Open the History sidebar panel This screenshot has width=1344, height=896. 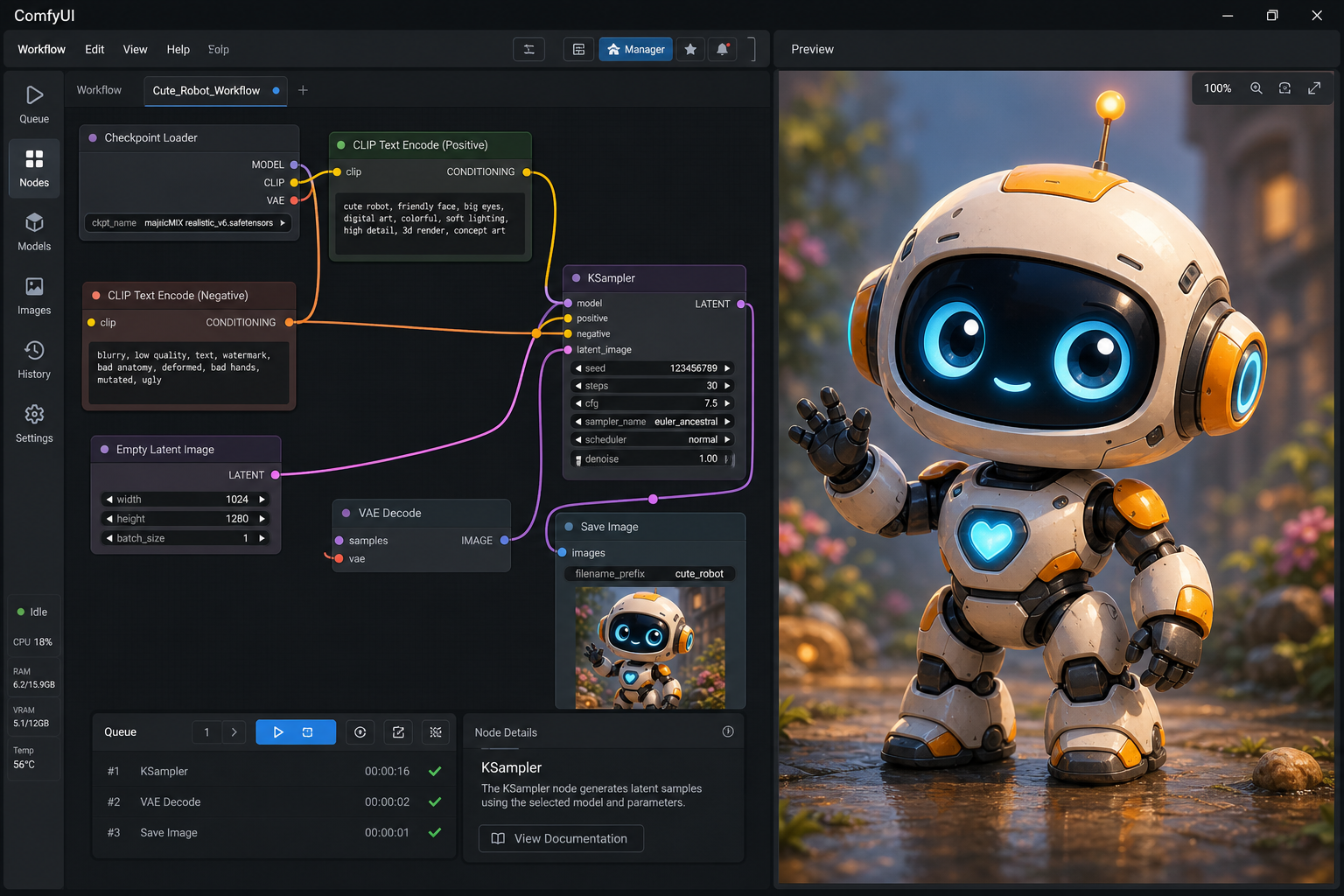tap(34, 360)
